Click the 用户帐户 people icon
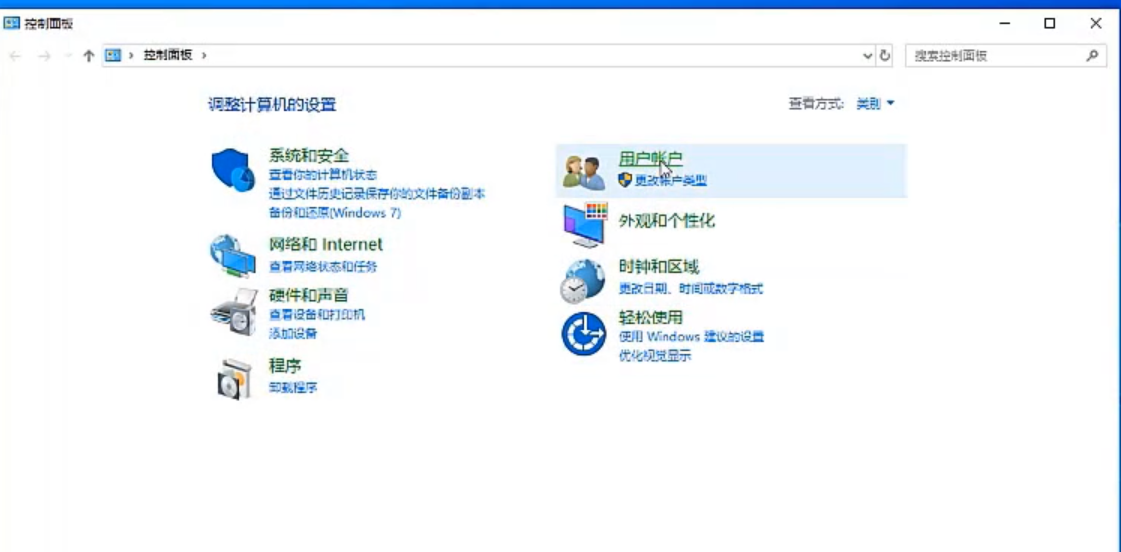The height and width of the screenshot is (552, 1121). tap(584, 172)
